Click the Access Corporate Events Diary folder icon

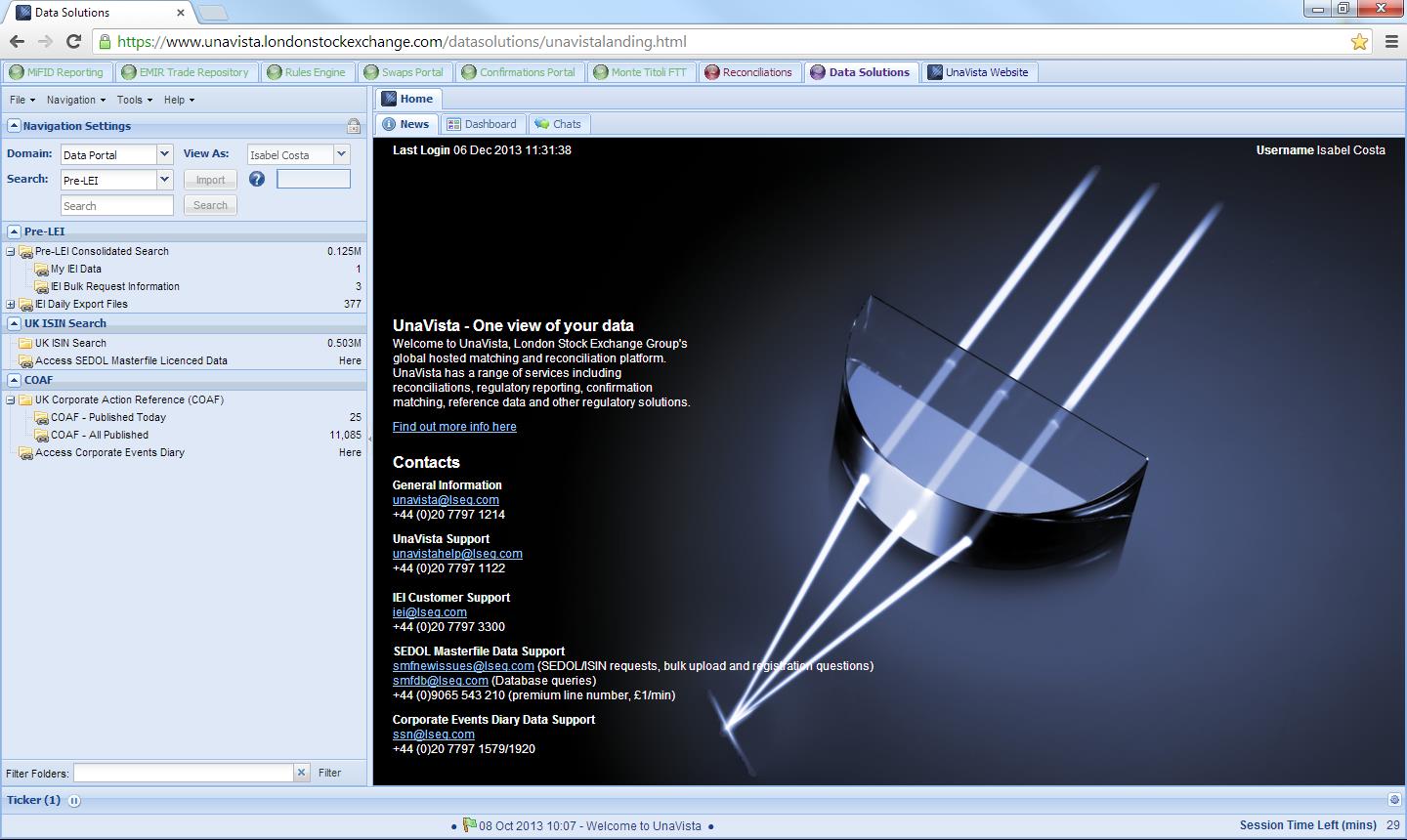pyautogui.click(x=25, y=452)
